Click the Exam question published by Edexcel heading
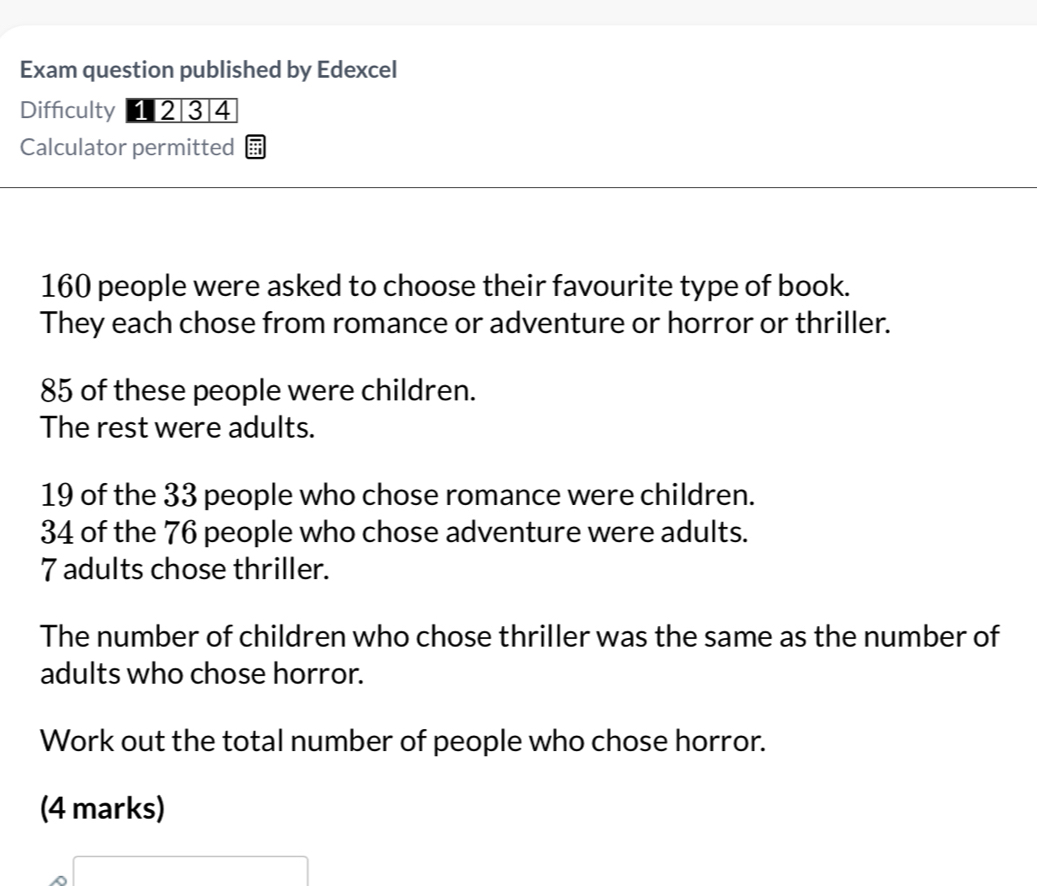The width and height of the screenshot is (1037, 886). (x=209, y=70)
